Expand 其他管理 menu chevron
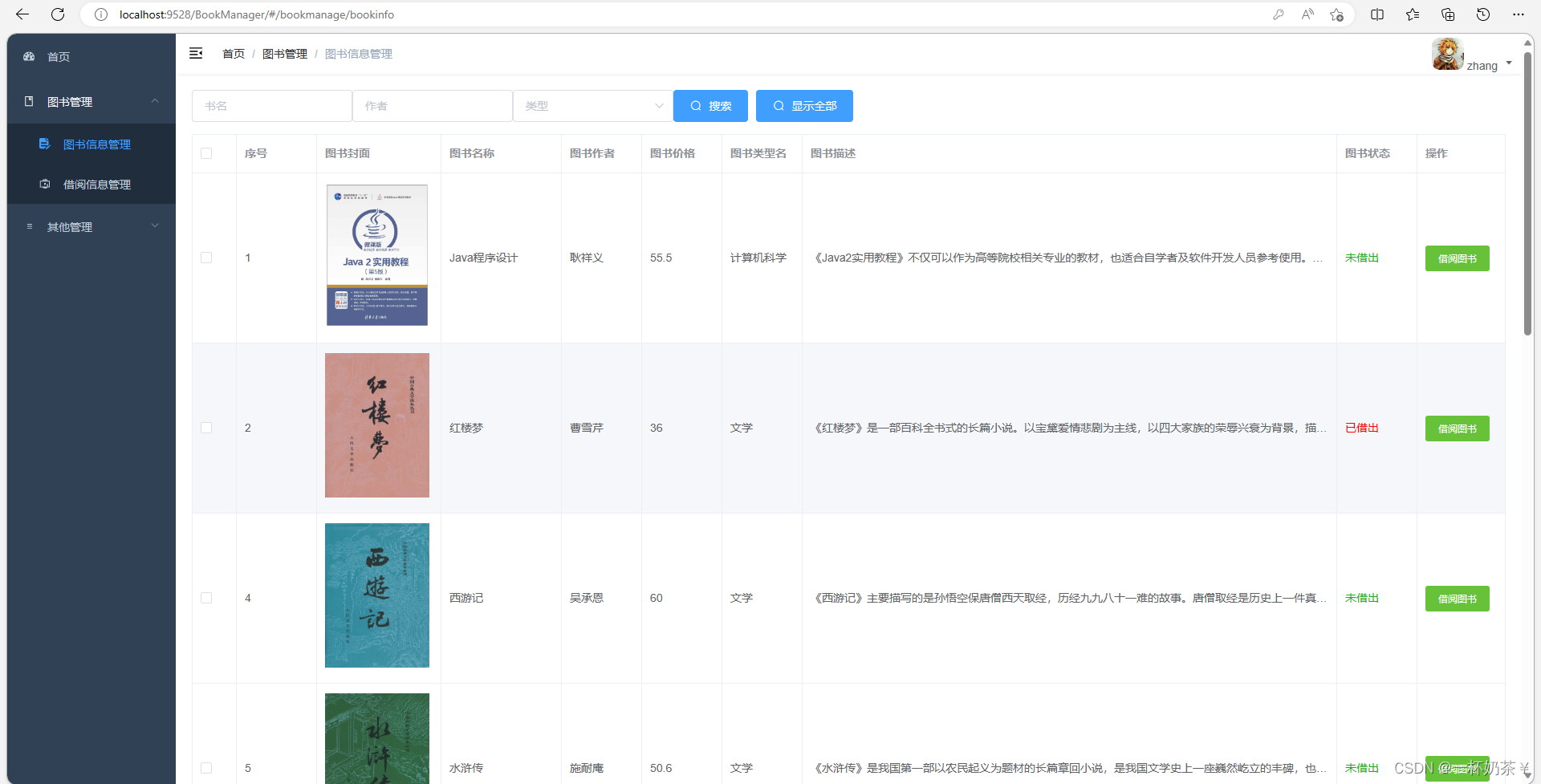 pyautogui.click(x=155, y=226)
